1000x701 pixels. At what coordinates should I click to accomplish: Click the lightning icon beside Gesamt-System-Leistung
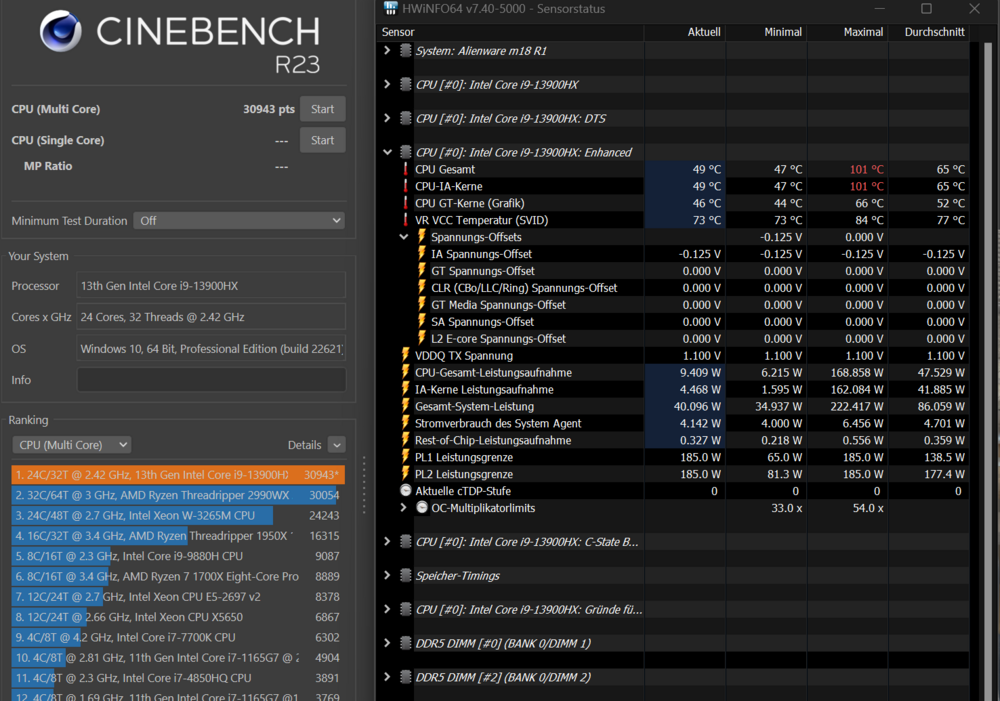point(406,406)
